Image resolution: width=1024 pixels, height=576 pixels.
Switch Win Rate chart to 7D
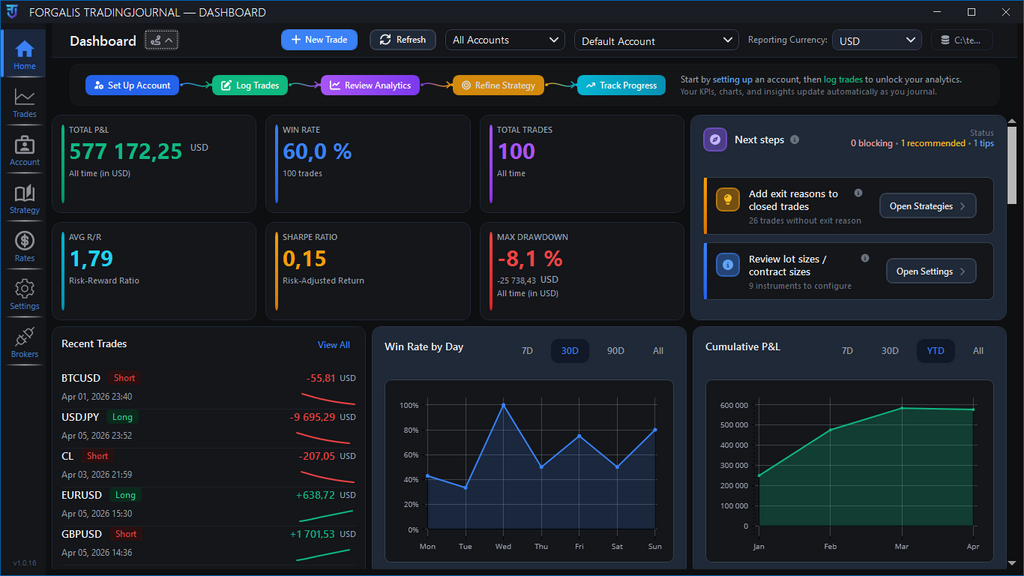(x=527, y=351)
